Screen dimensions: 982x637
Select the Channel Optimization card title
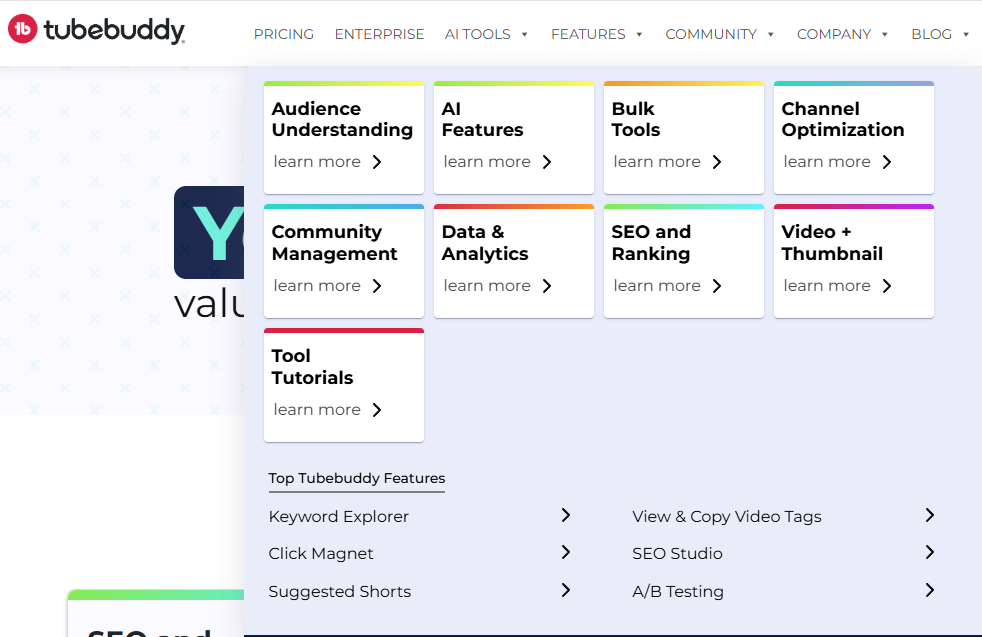843,119
